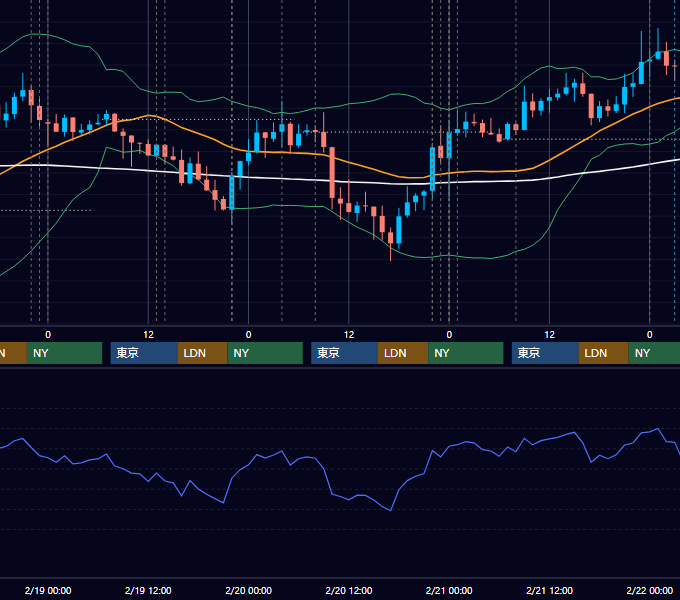Click the hour label 0 above 2/20 00:00

(x=248, y=335)
